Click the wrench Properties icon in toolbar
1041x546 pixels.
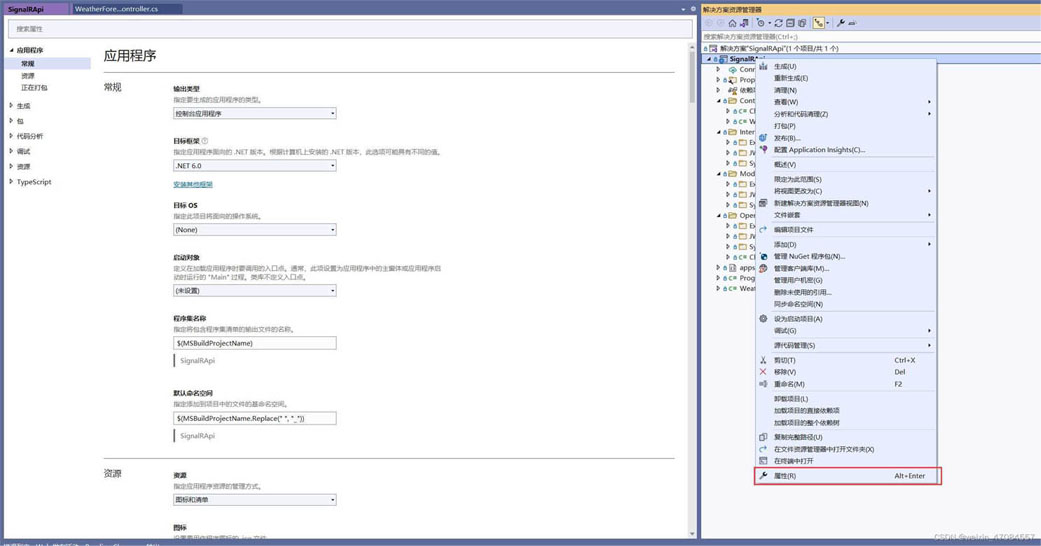[841, 23]
